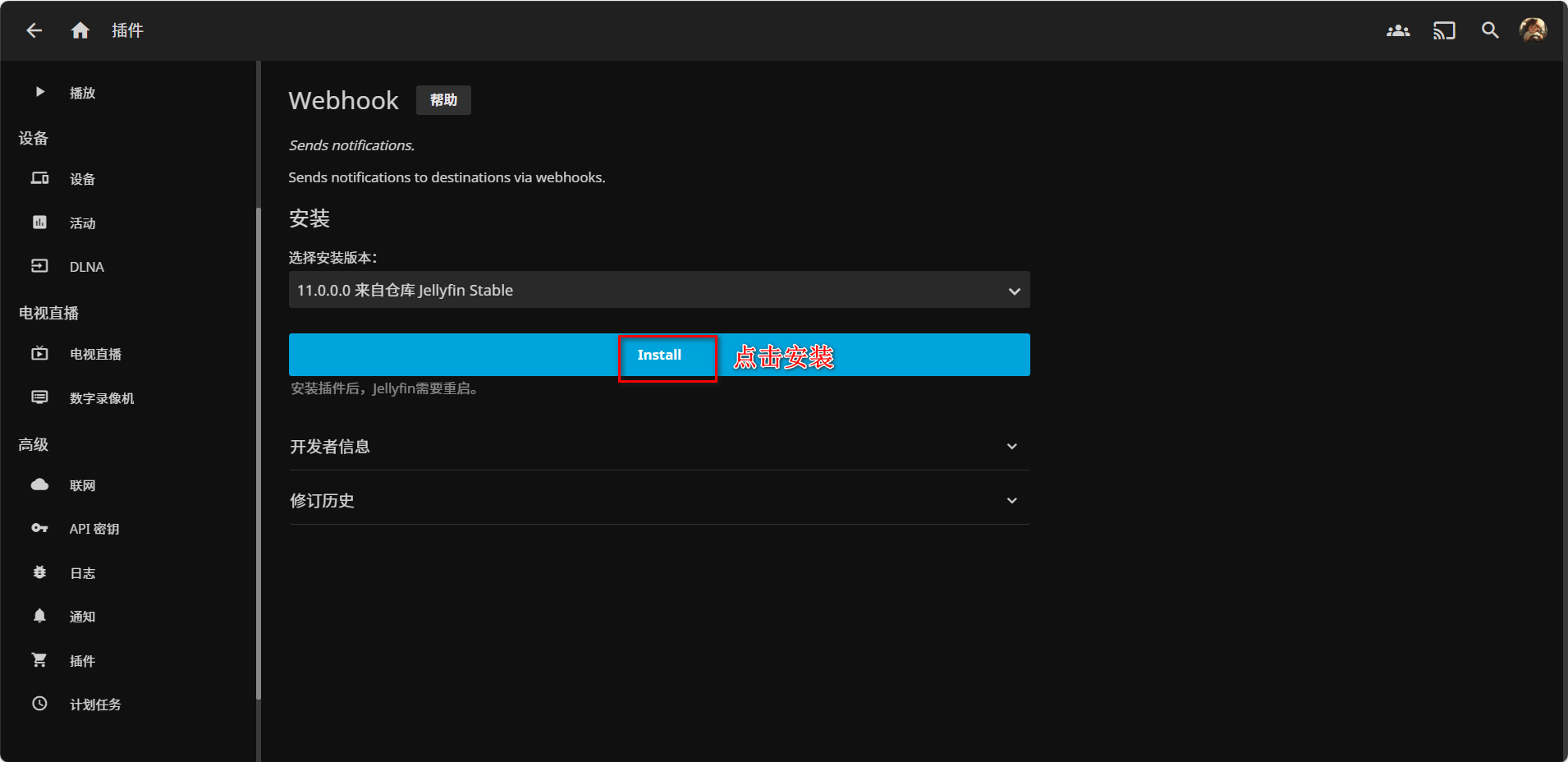Click the Install button
This screenshot has height=762, width=1568.
(x=659, y=355)
